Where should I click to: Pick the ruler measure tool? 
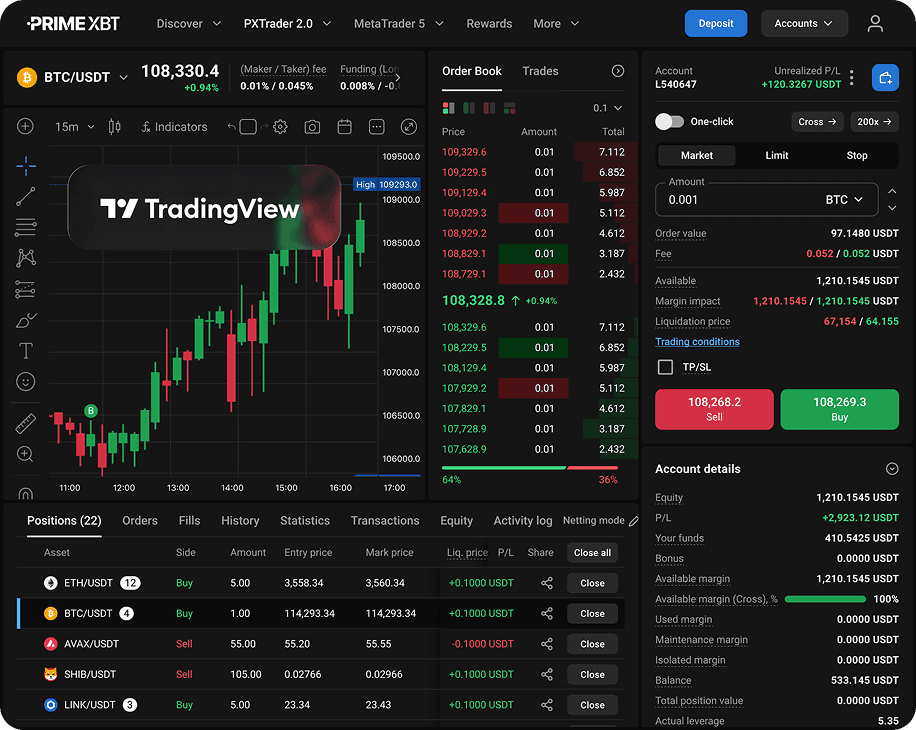[26, 424]
